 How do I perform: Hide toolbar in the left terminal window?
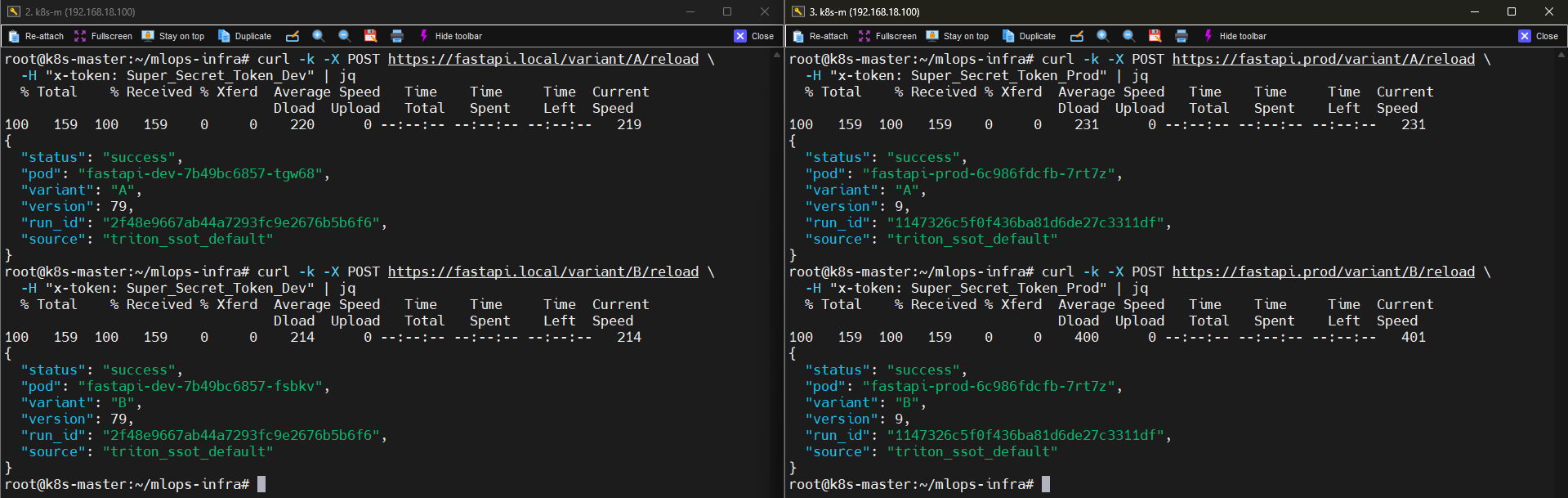click(450, 36)
